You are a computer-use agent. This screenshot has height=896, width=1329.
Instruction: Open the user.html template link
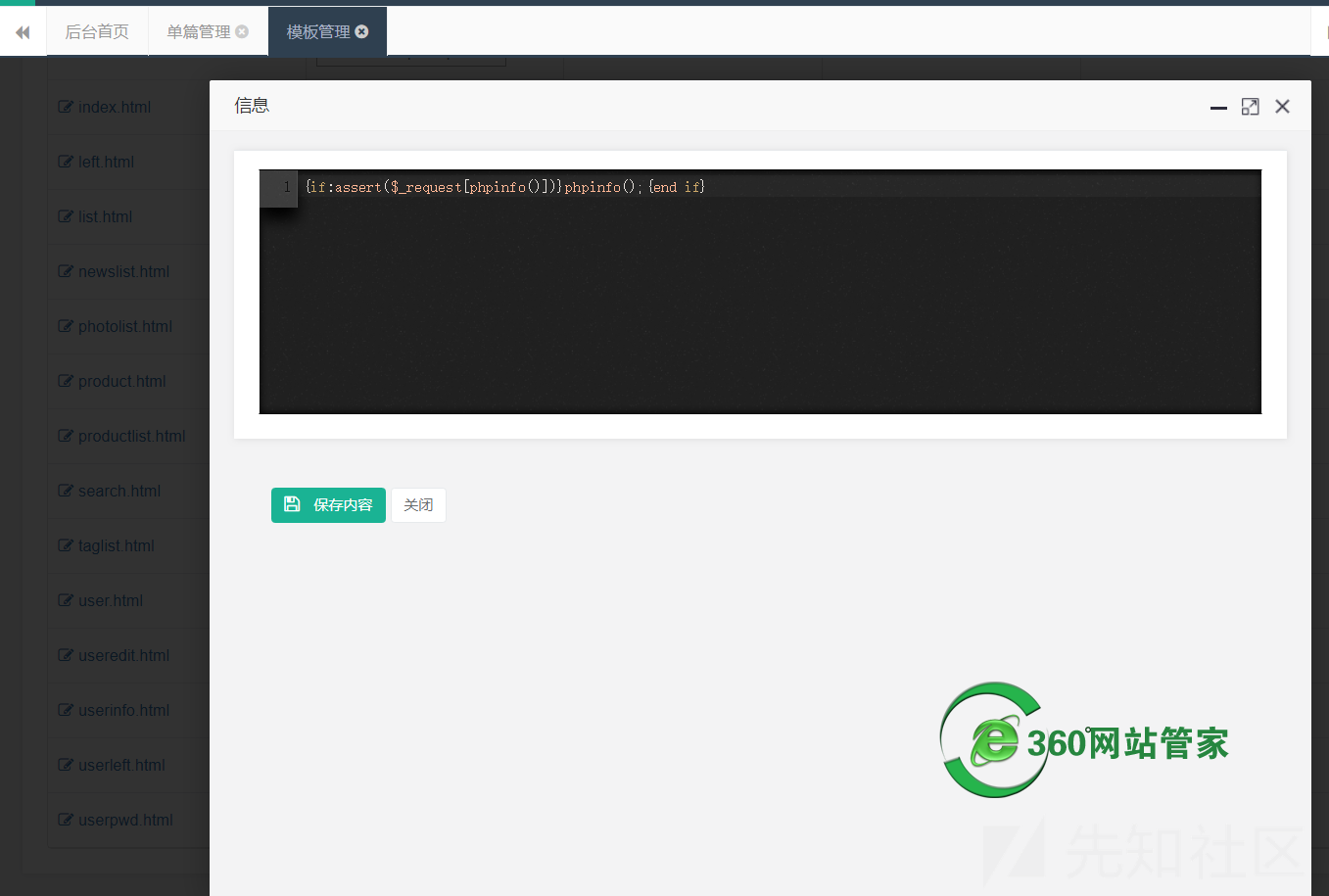[111, 600]
